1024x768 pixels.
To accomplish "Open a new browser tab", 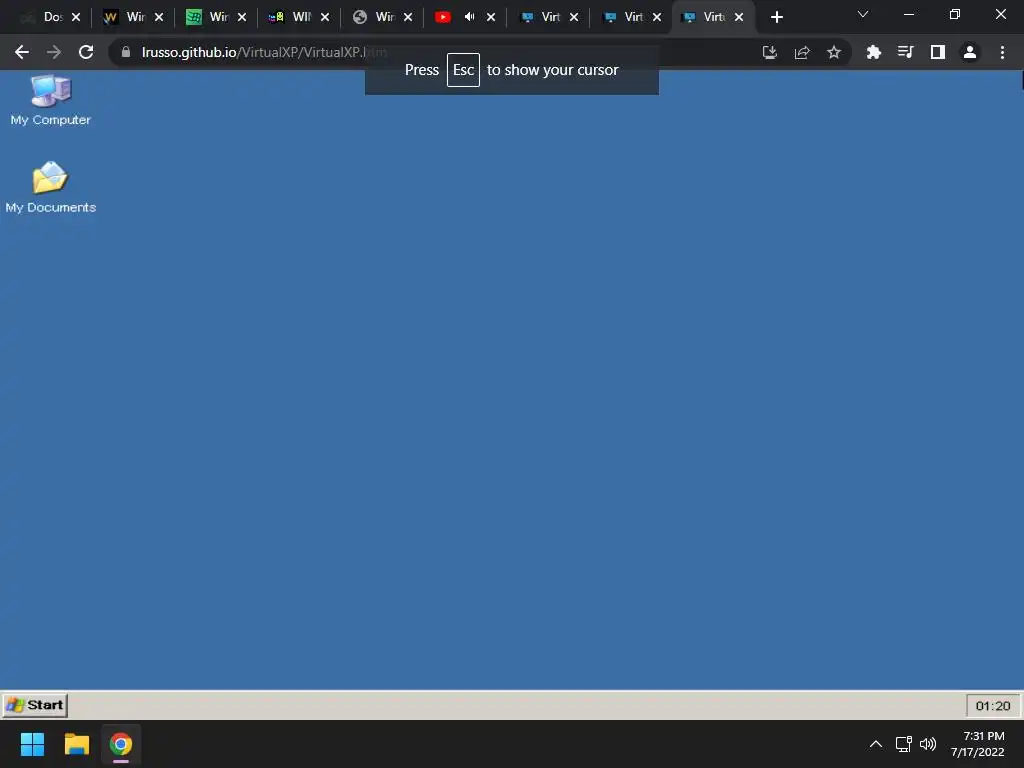I will coord(776,17).
